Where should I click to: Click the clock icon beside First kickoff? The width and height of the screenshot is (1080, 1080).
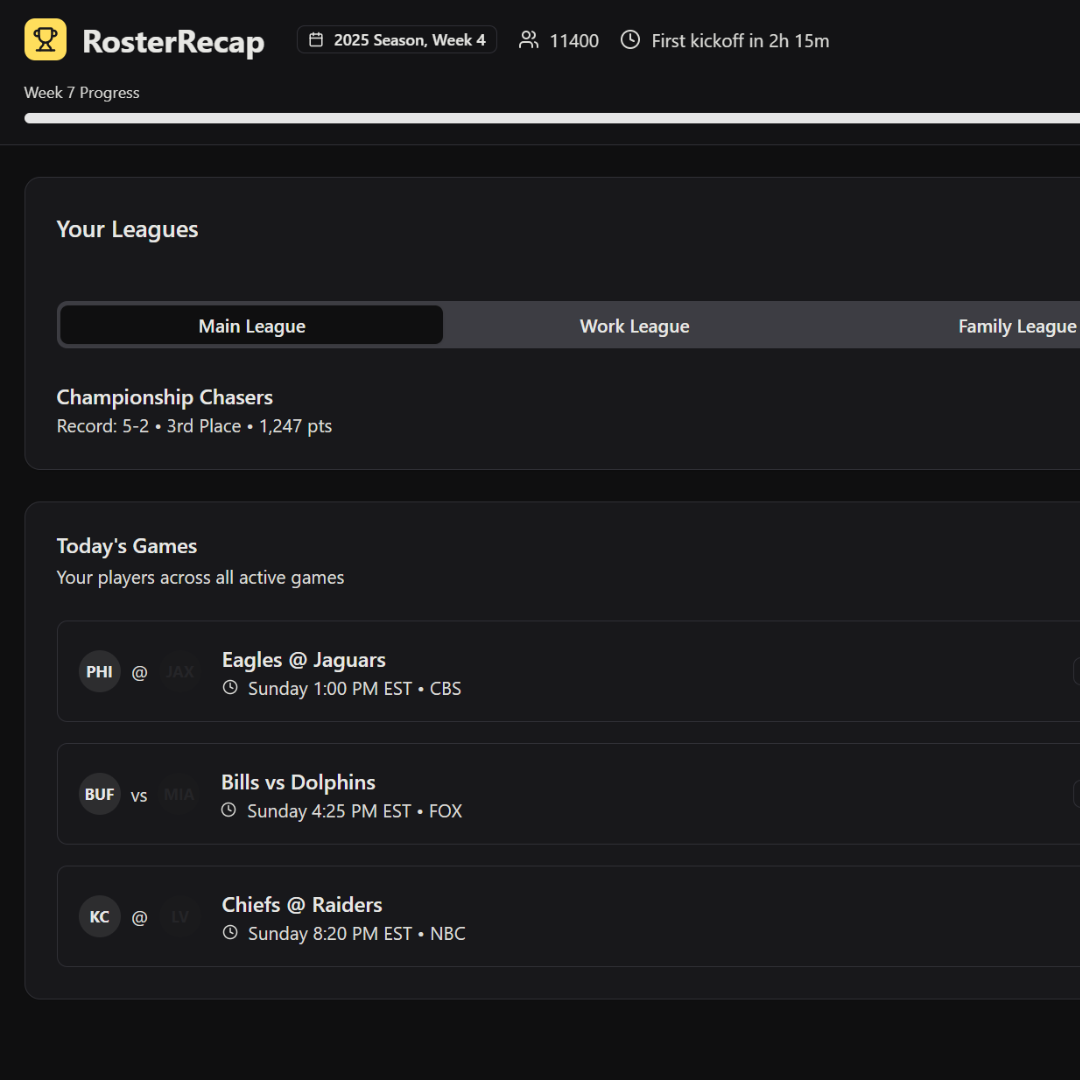click(630, 40)
